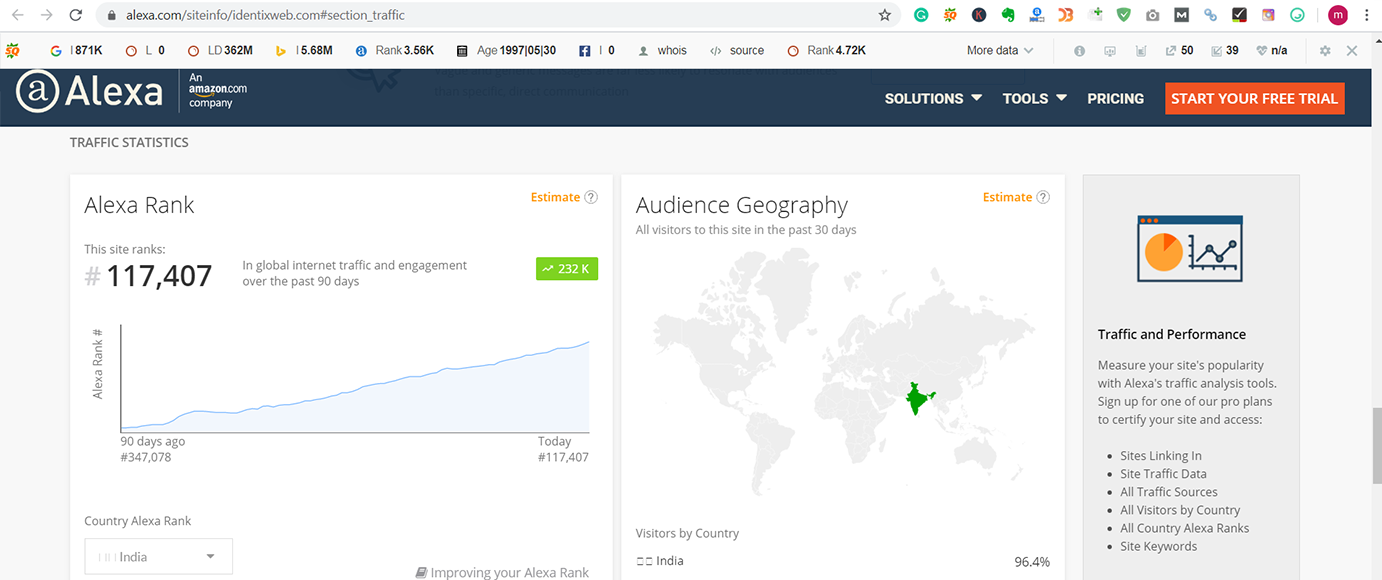Image resolution: width=1382 pixels, height=580 pixels.
Task: Open the Alexa traffic rank extension
Action: 1038,15
